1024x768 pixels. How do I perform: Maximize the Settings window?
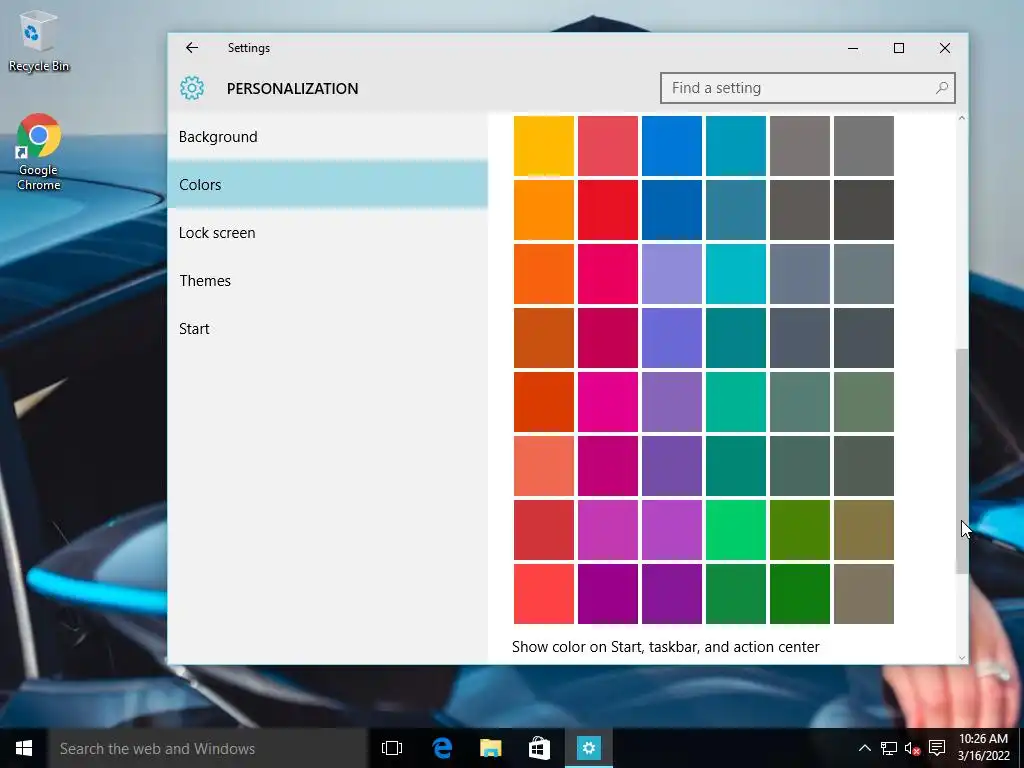tap(899, 48)
